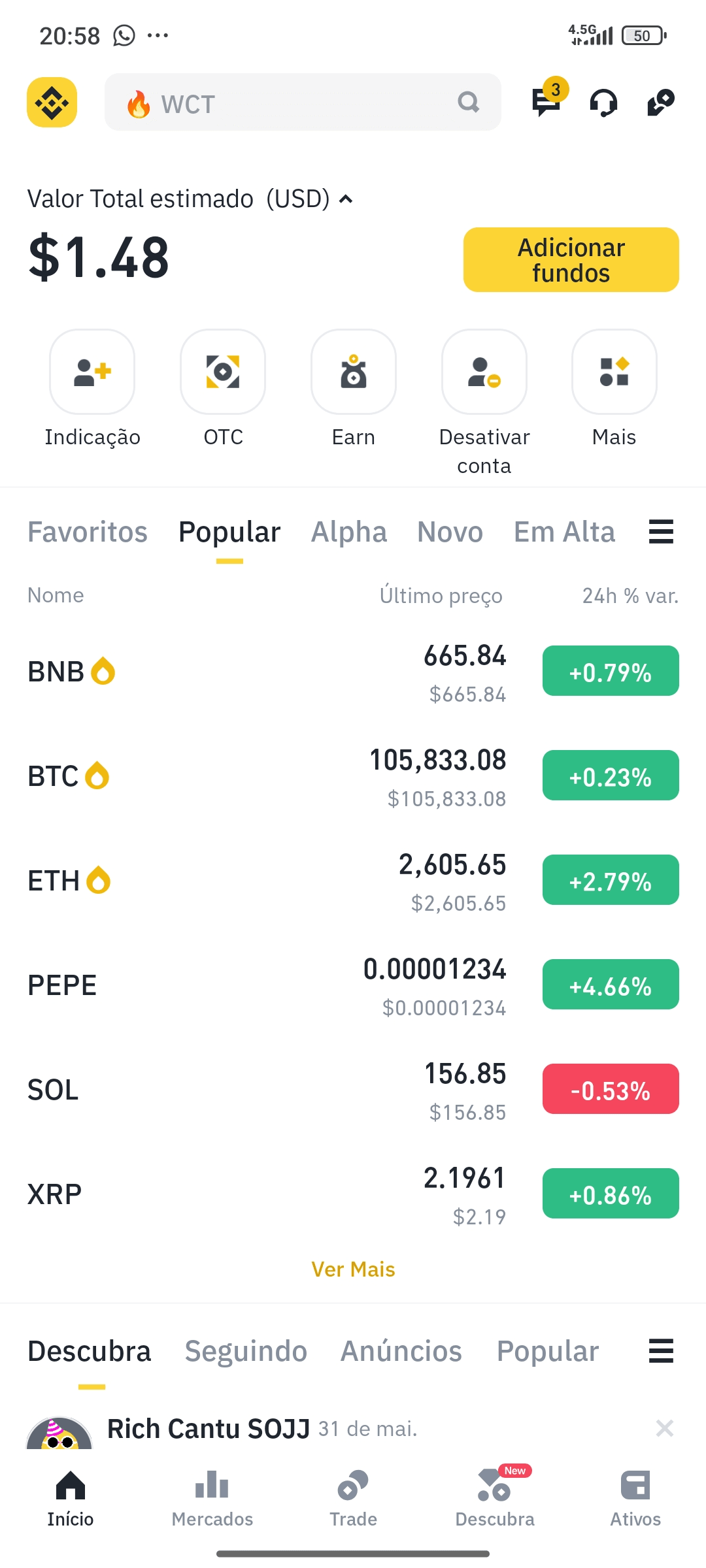Open market list menu beside Em Alta
The height and width of the screenshot is (1568, 706).
click(x=661, y=532)
